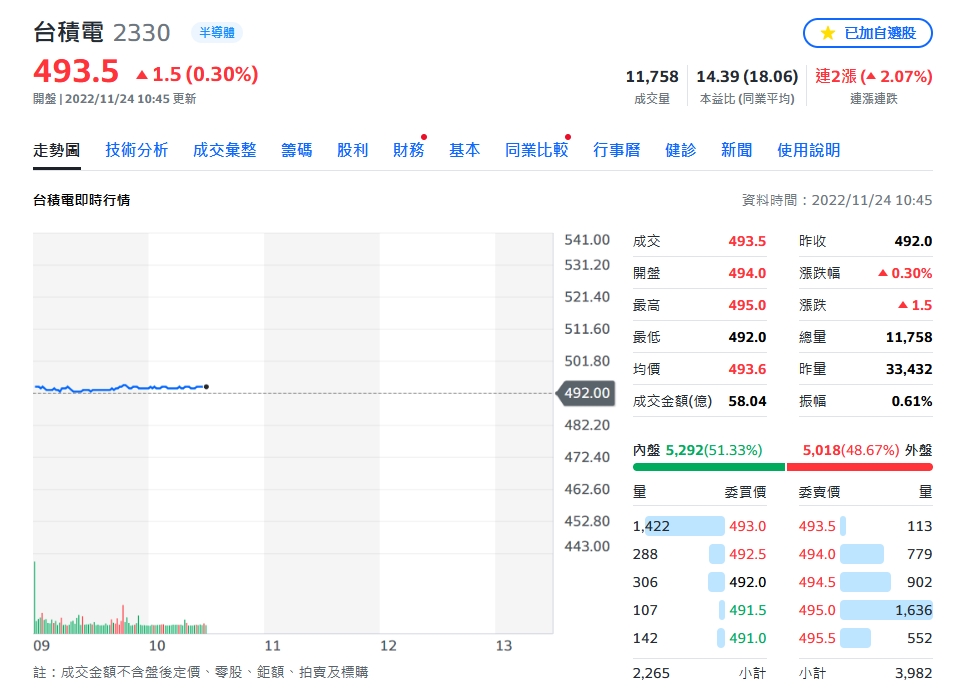
Task: Click the 台積電即時行情 heading
Action: (x=82, y=200)
